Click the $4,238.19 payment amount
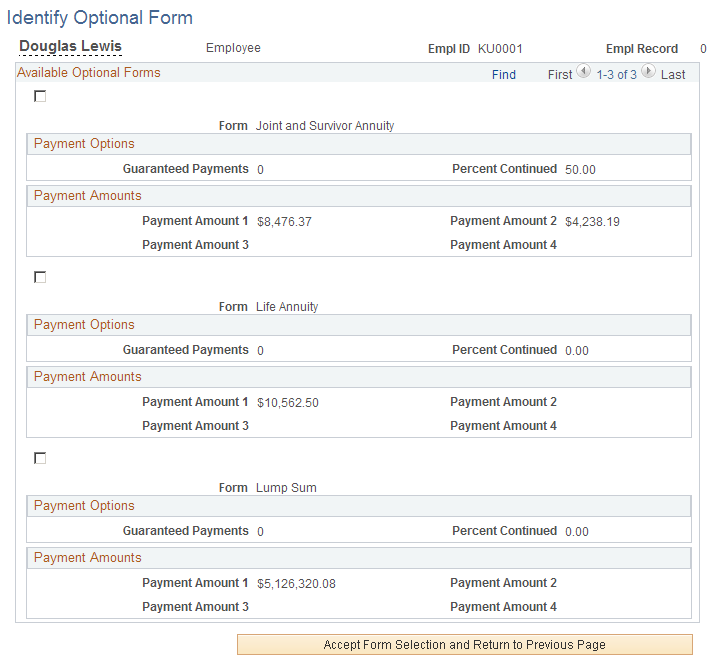The width and height of the screenshot is (714, 662). (592, 222)
